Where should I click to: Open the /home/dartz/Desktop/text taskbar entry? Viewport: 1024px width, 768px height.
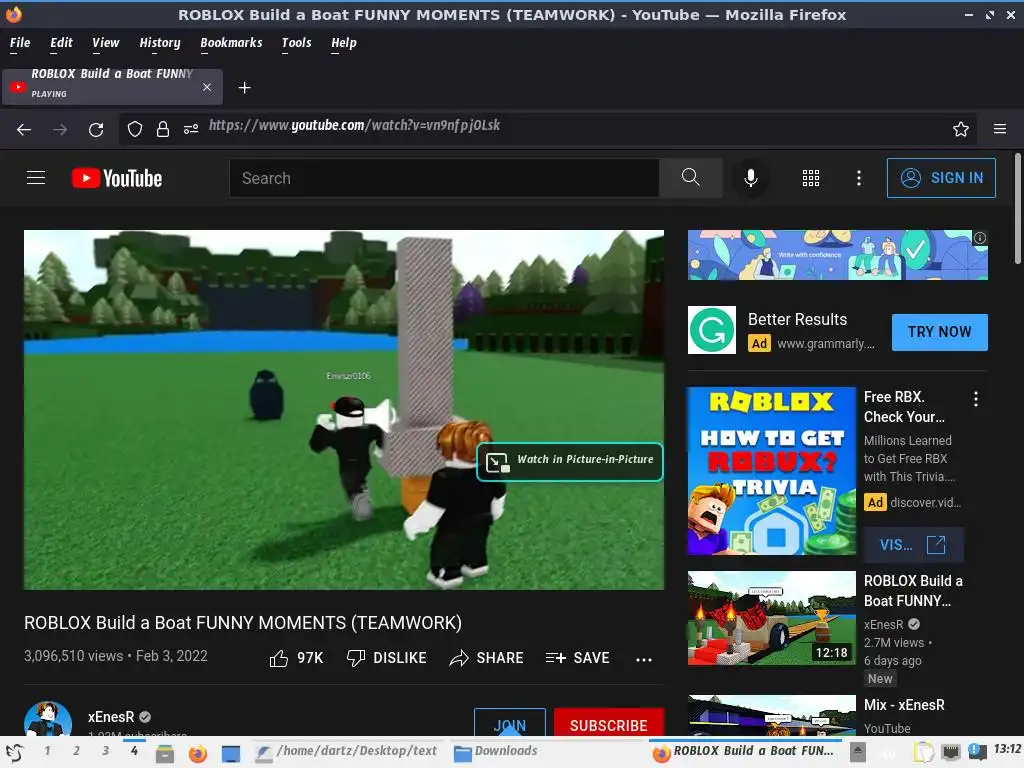[347, 752]
